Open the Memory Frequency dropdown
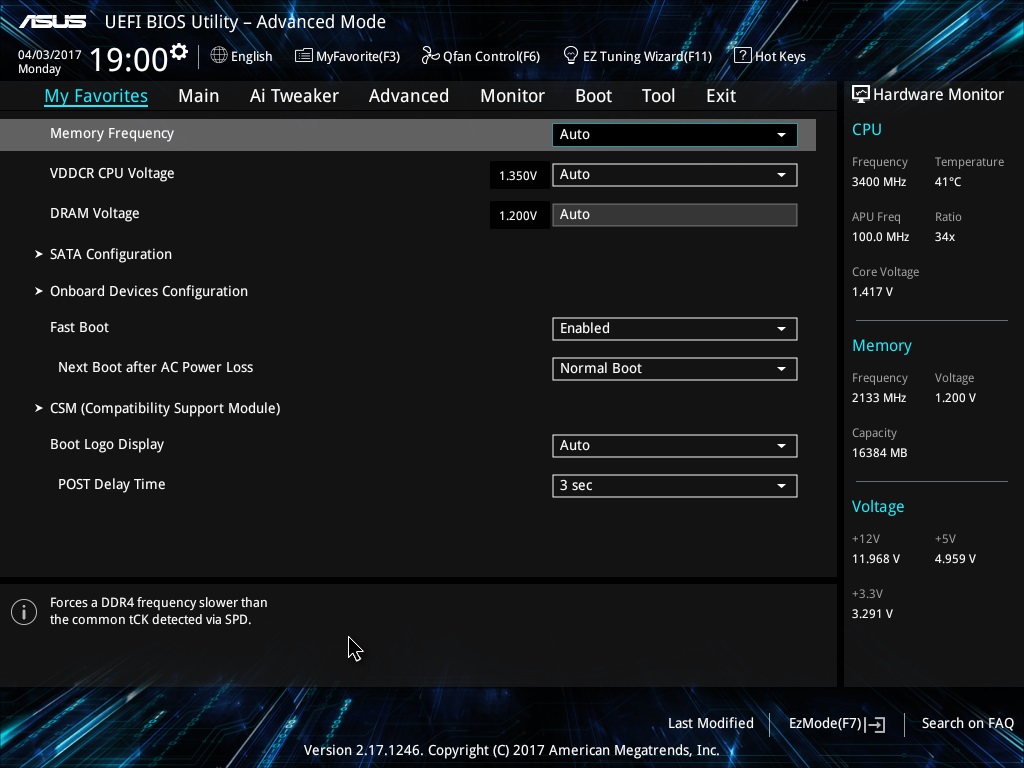The height and width of the screenshot is (768, 1024). (x=675, y=135)
